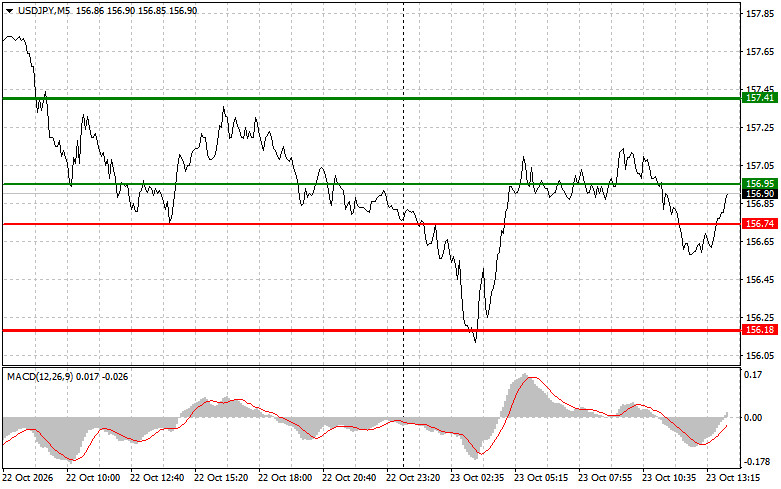Click the 157.25 price scale value
The height and width of the screenshot is (489, 781).
[x=760, y=128]
